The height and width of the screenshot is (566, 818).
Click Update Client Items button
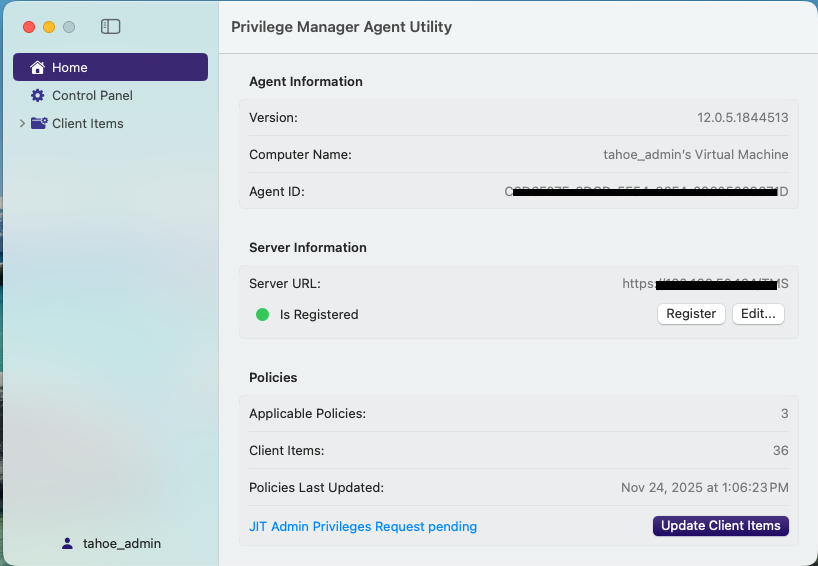click(720, 526)
